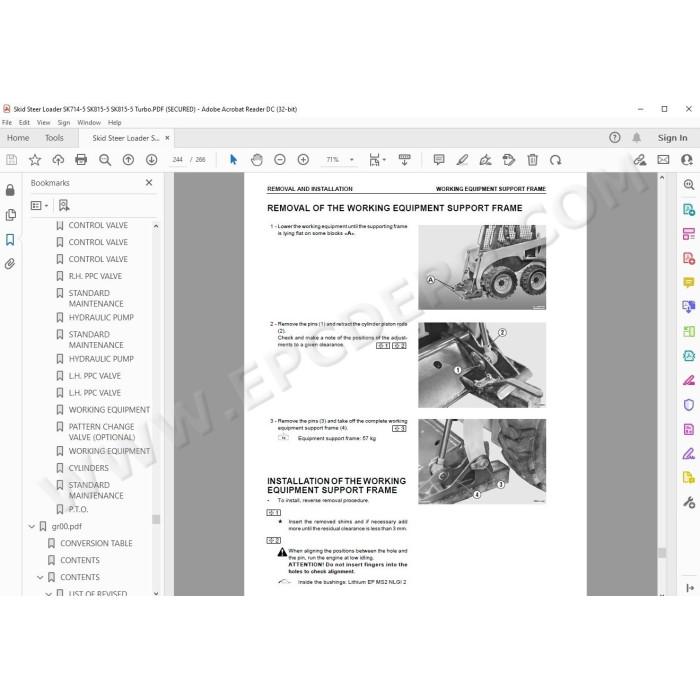The image size is (700, 700).
Task: Click the security lock icon in left rail
Action: tap(10, 191)
